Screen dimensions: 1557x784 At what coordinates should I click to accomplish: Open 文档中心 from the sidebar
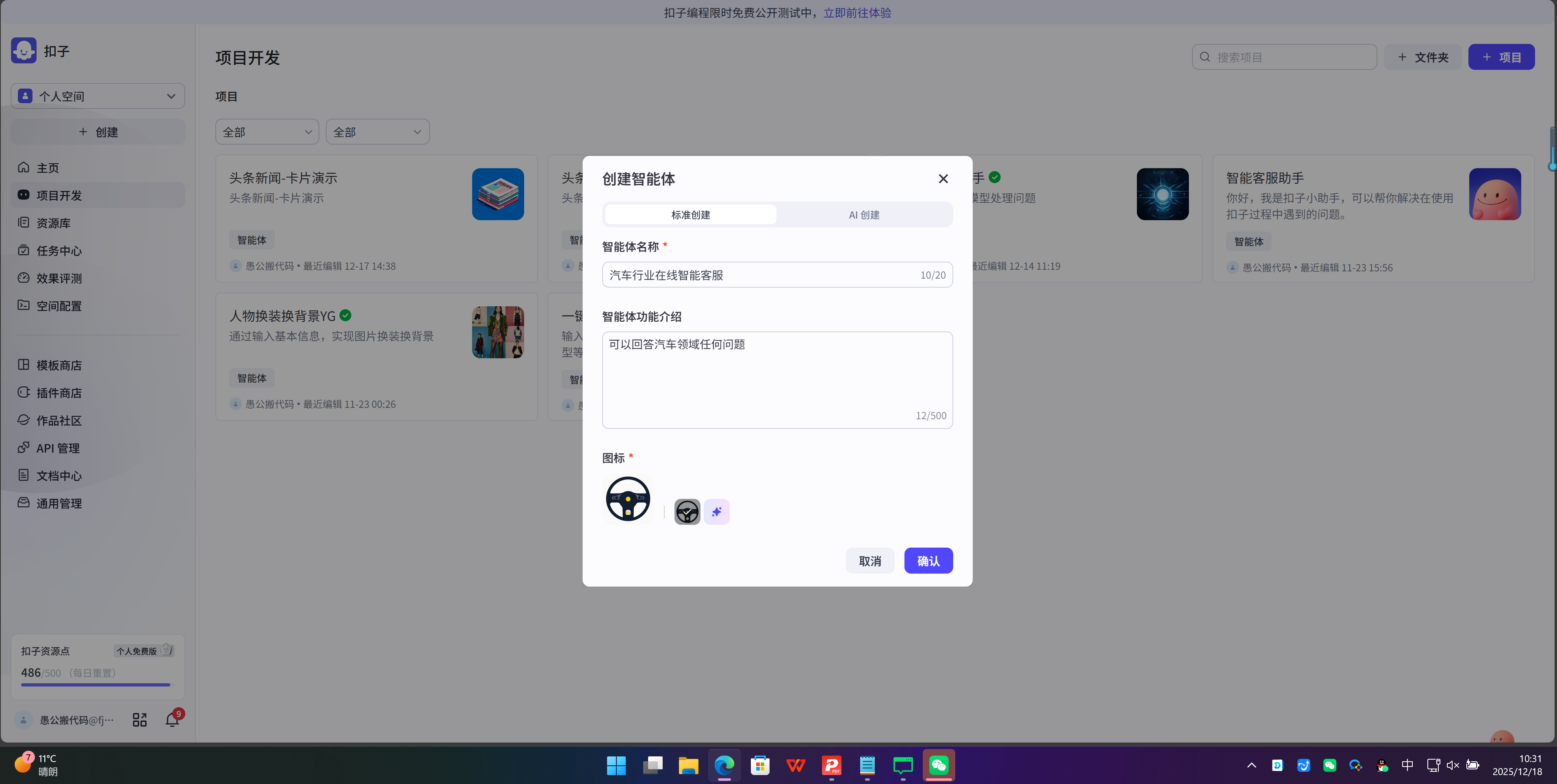click(x=58, y=476)
